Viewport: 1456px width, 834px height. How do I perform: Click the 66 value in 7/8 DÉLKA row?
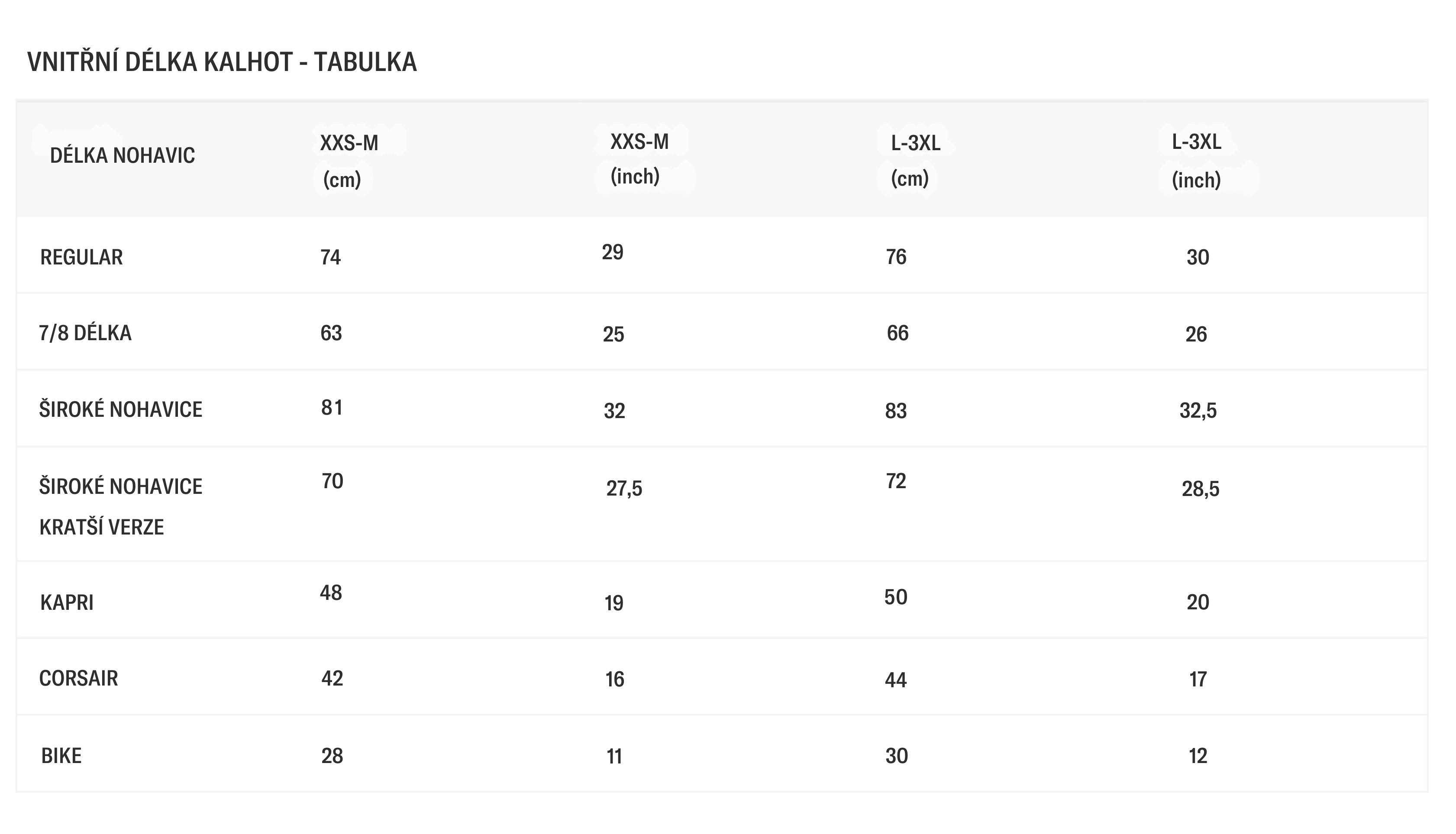click(x=897, y=333)
